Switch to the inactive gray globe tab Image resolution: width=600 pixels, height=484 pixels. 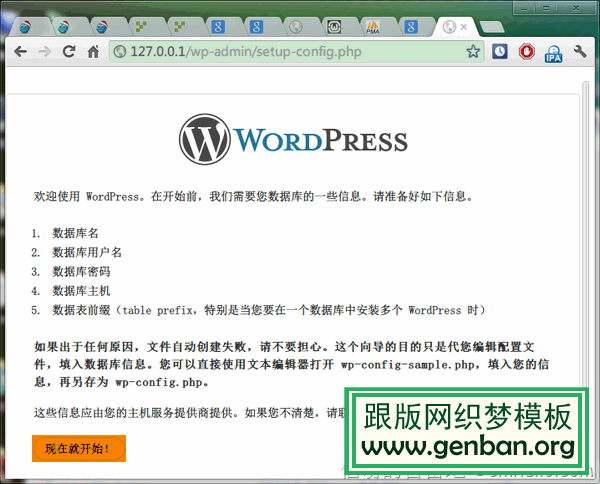click(295, 27)
